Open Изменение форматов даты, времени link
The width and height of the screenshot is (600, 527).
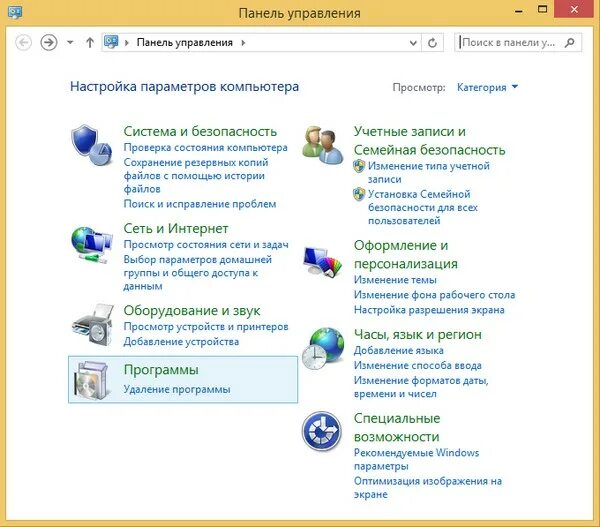click(421, 387)
